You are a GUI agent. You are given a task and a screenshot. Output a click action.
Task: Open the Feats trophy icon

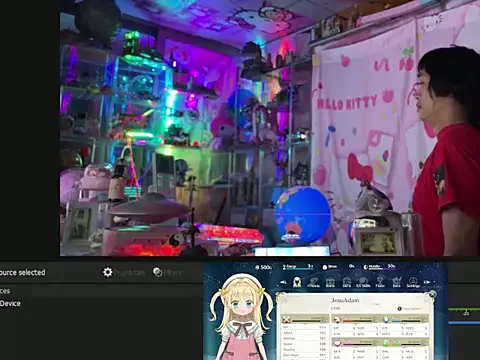(380, 282)
